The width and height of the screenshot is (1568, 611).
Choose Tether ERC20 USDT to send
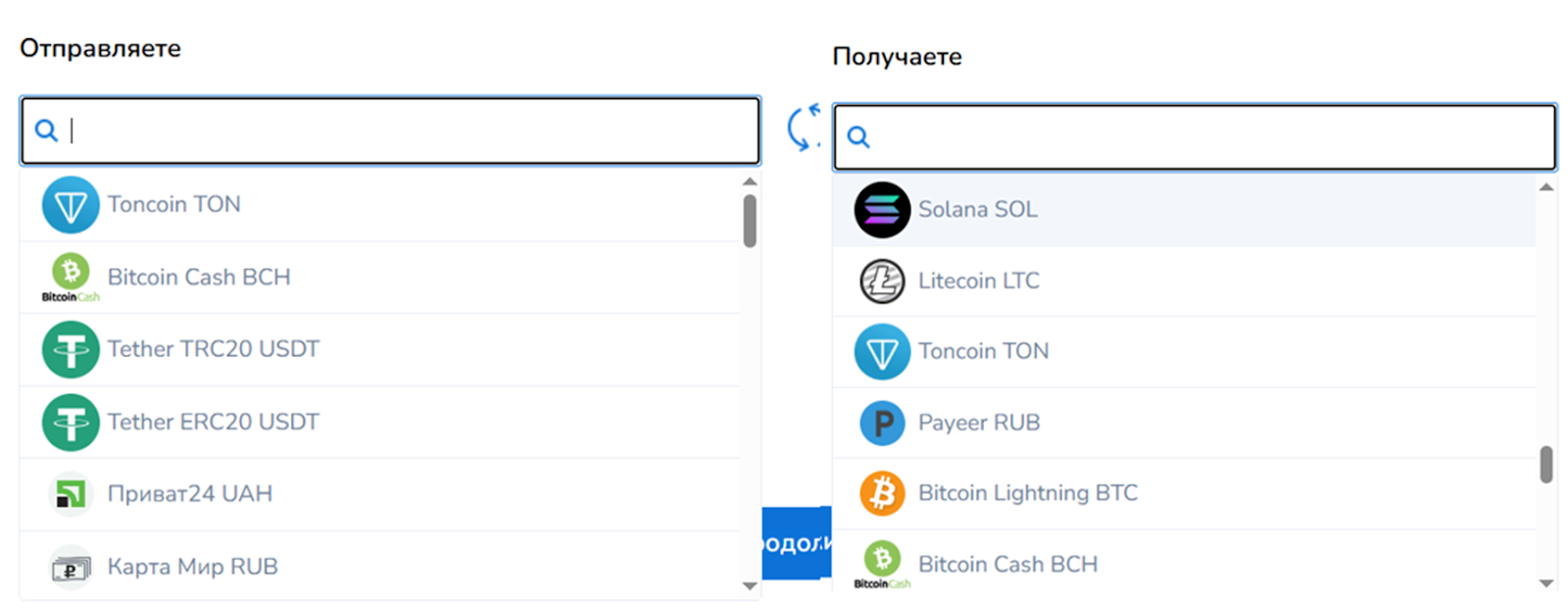[x=380, y=422]
